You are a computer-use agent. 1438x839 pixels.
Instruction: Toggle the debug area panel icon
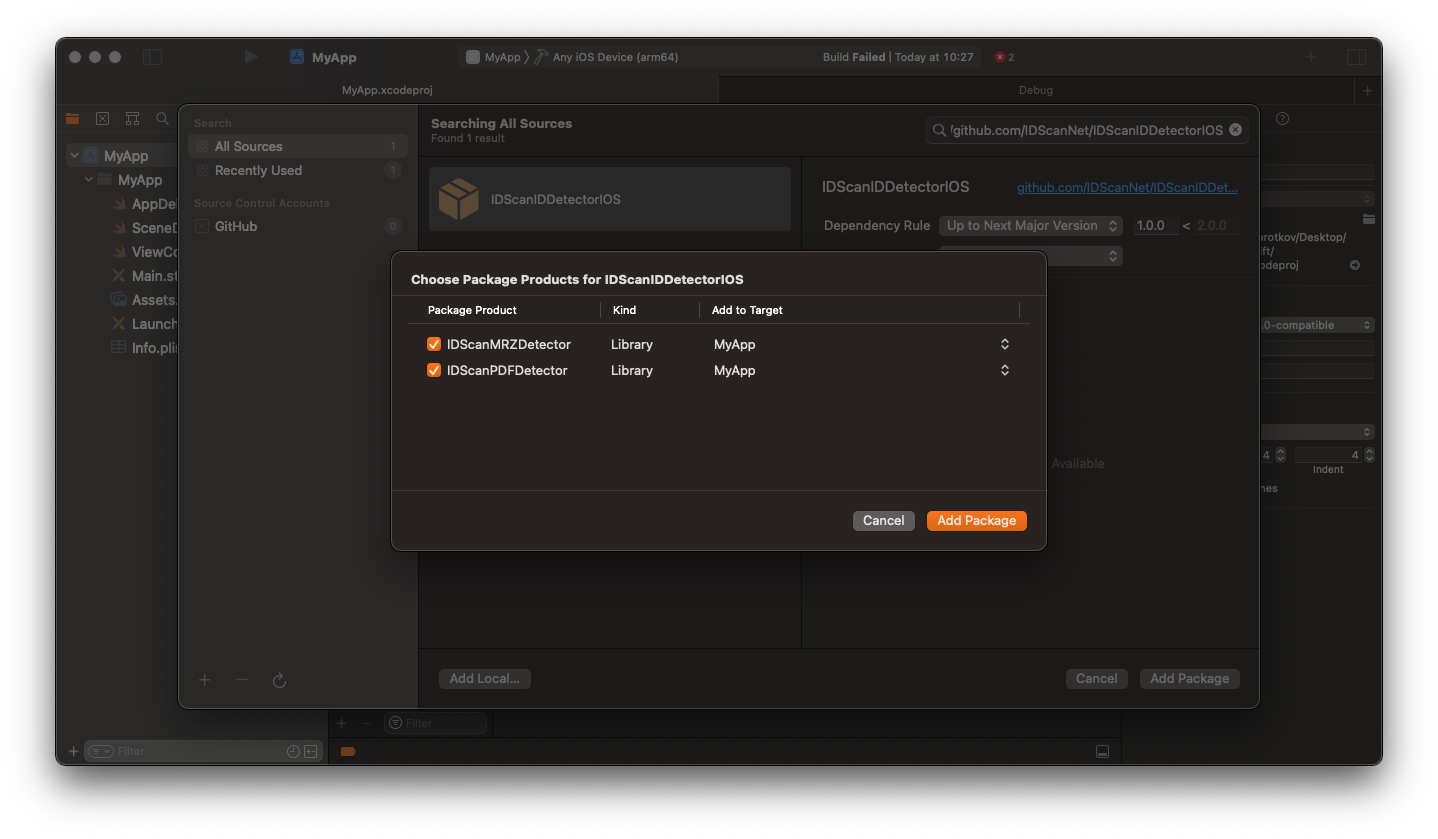[x=1102, y=751]
